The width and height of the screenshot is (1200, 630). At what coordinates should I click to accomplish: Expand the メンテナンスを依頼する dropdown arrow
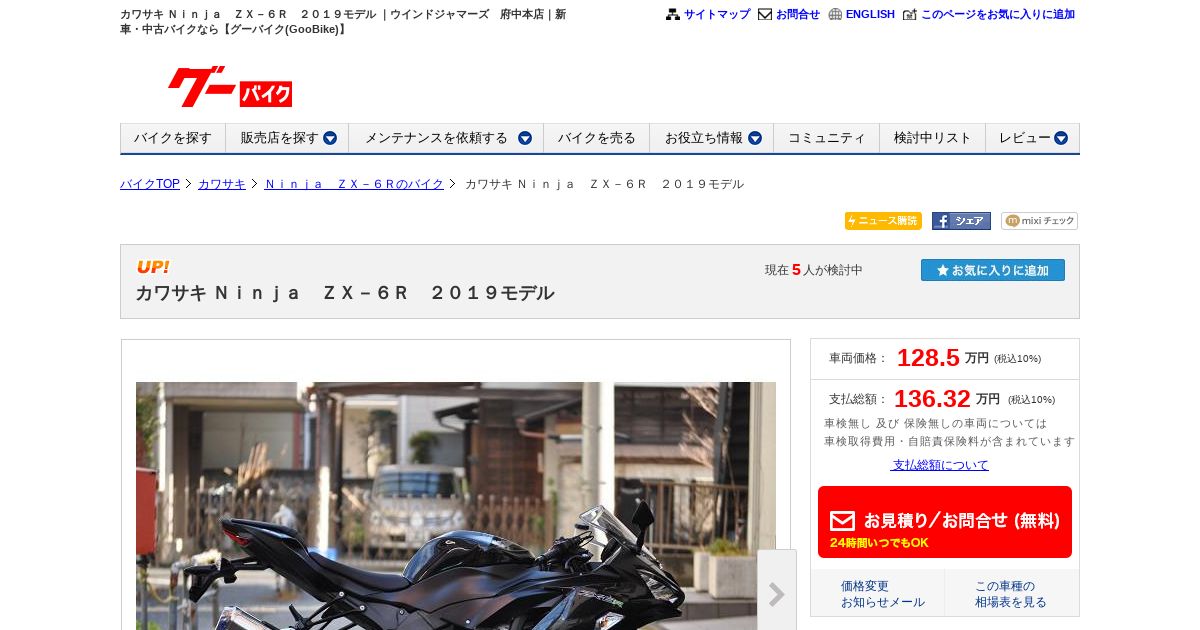click(525, 138)
